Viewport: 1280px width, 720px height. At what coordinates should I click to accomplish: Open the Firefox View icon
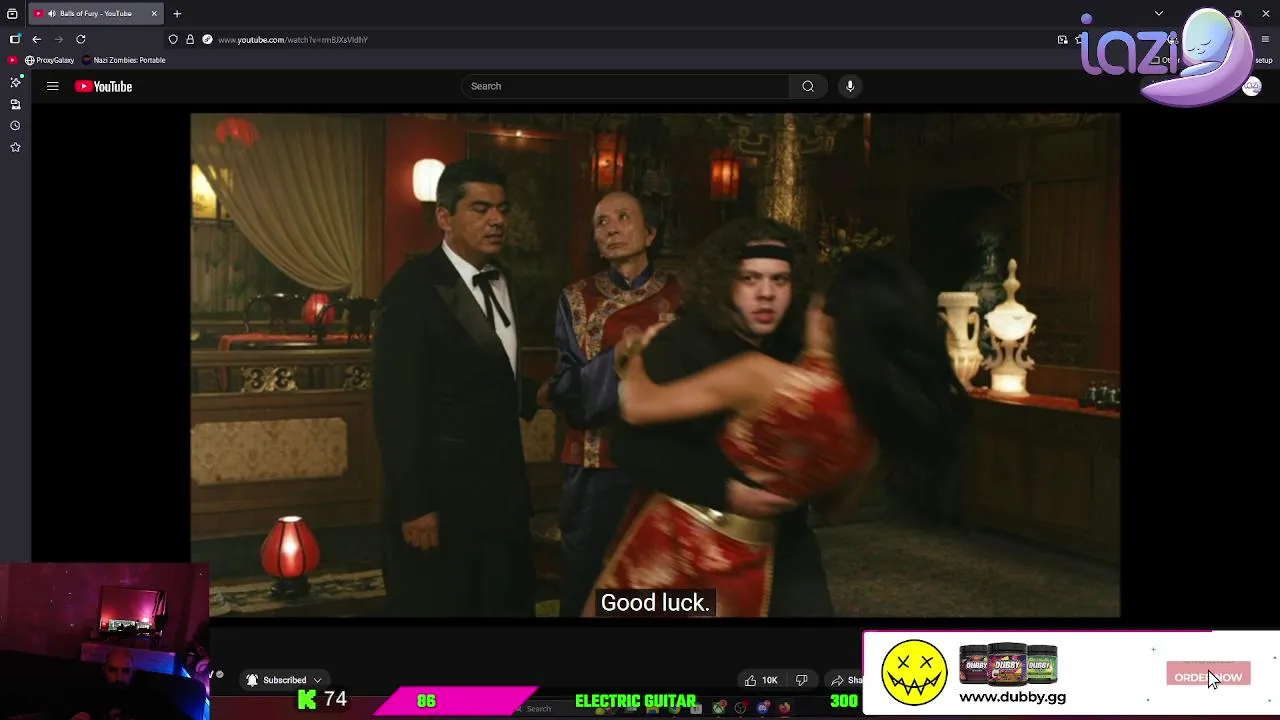[12, 13]
